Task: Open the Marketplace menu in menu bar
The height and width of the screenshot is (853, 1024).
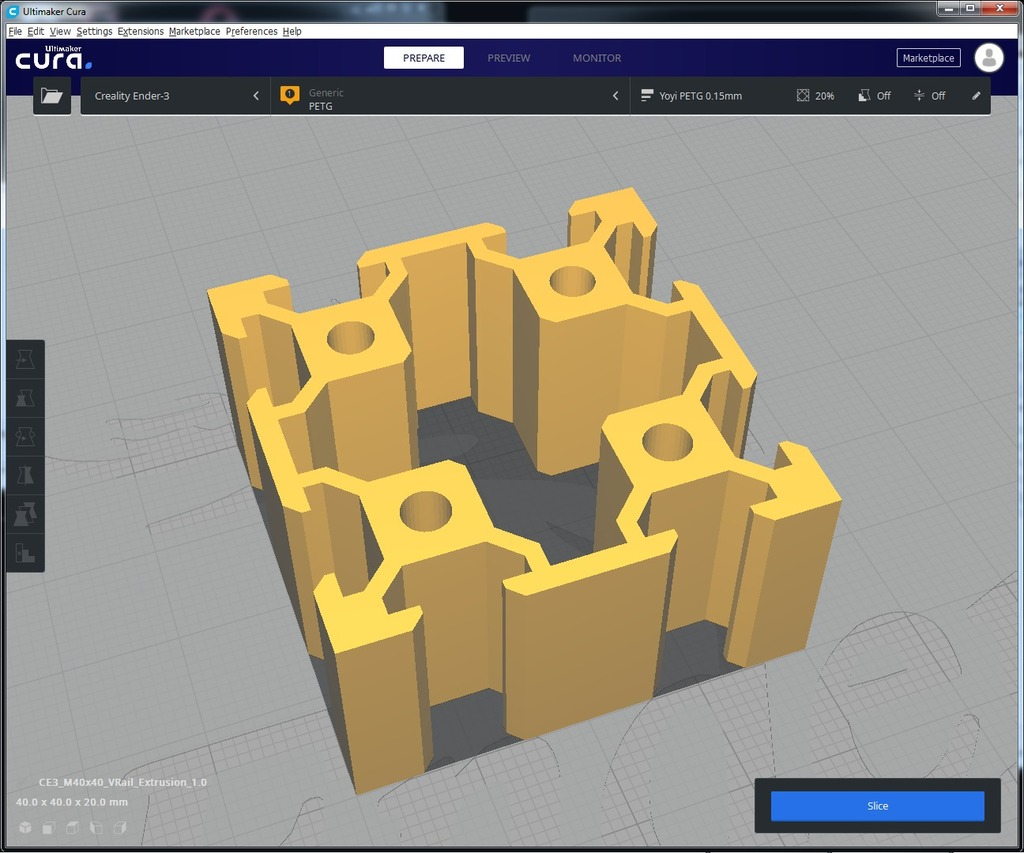Action: click(195, 31)
